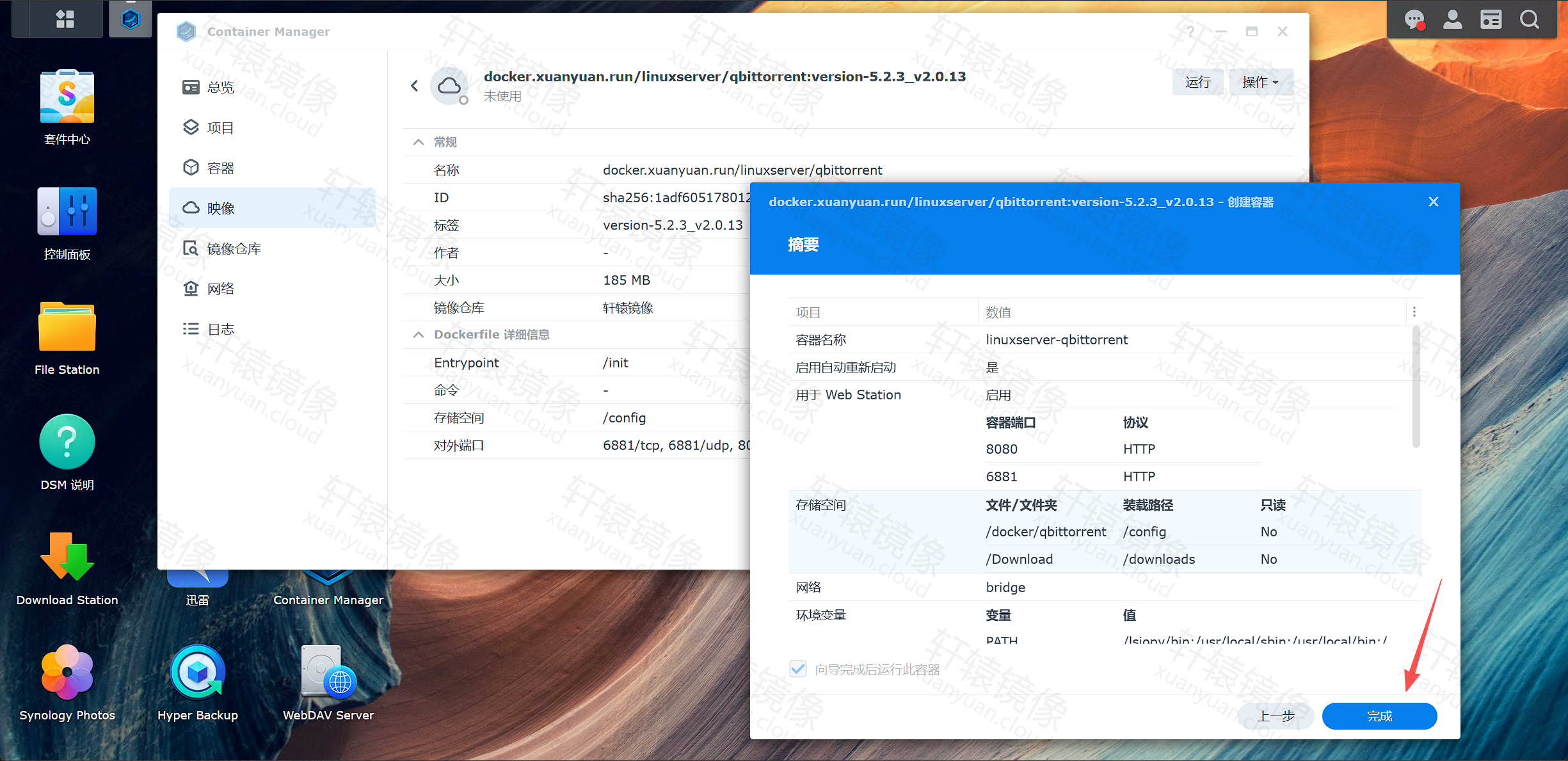The image size is (1568, 761).
Task: Click the 185 MB size value
Action: point(627,280)
